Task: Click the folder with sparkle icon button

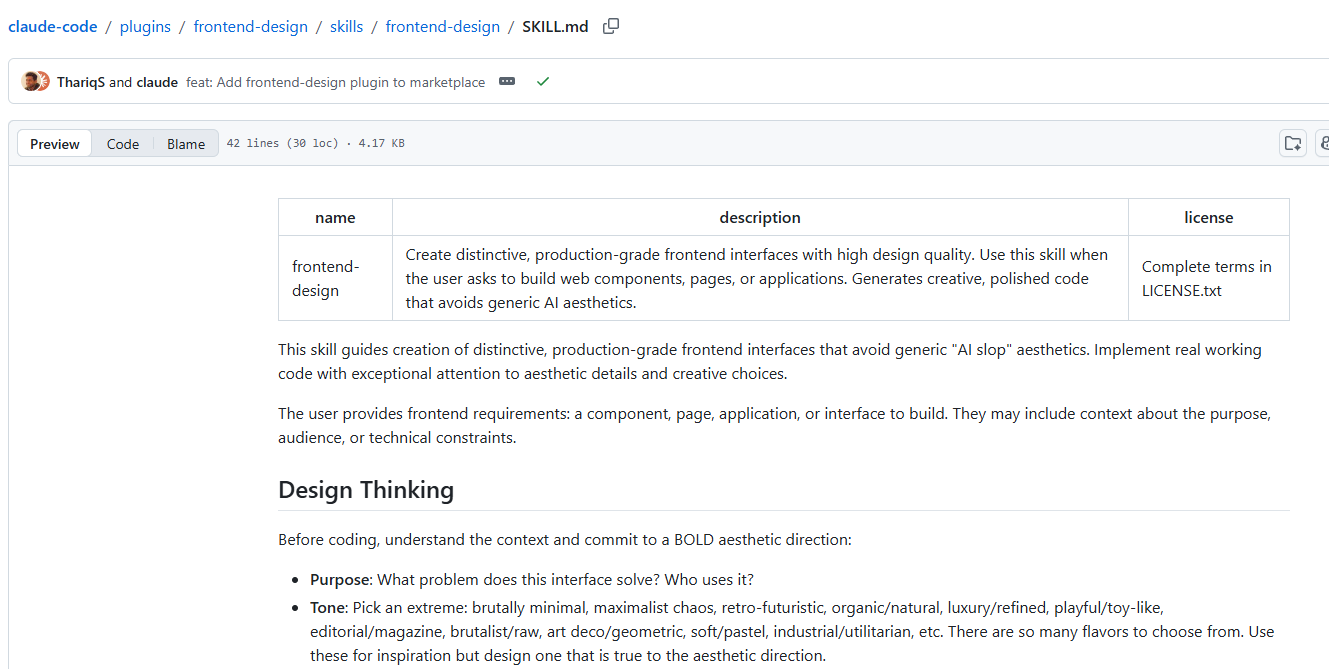Action: coord(1293,143)
